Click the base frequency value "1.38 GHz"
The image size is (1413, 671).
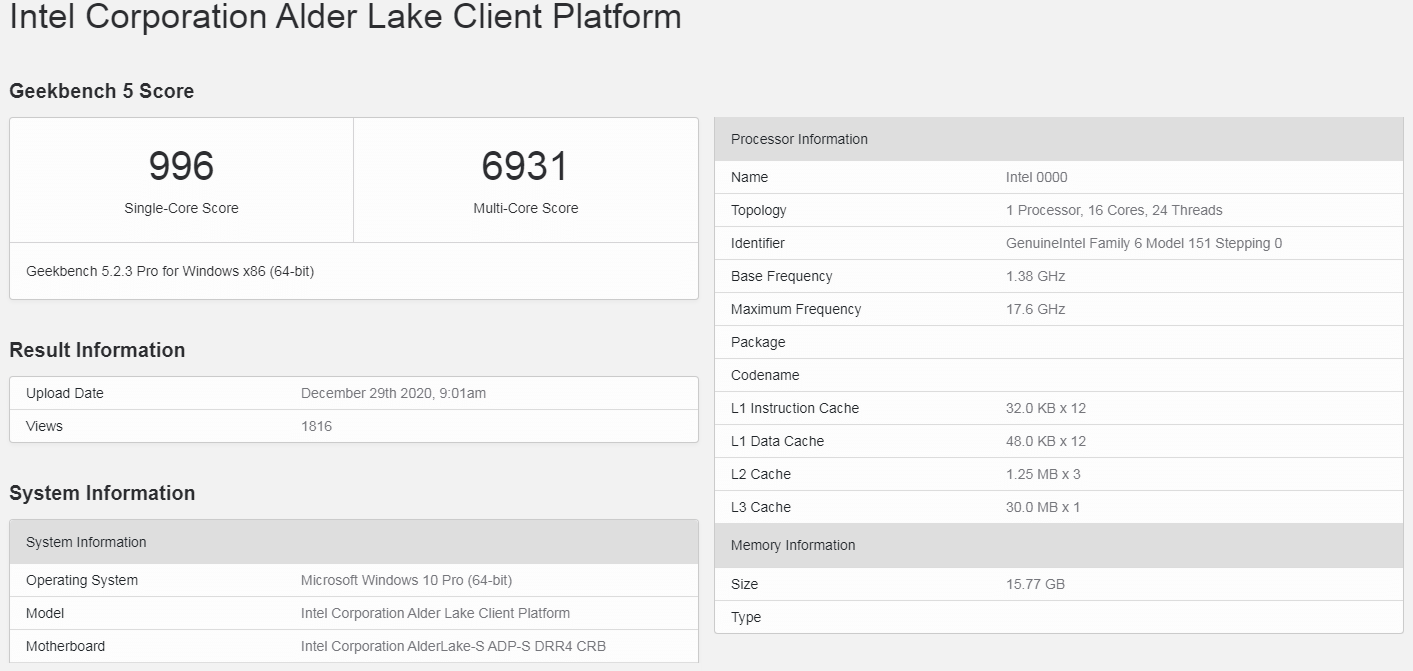click(x=1036, y=276)
